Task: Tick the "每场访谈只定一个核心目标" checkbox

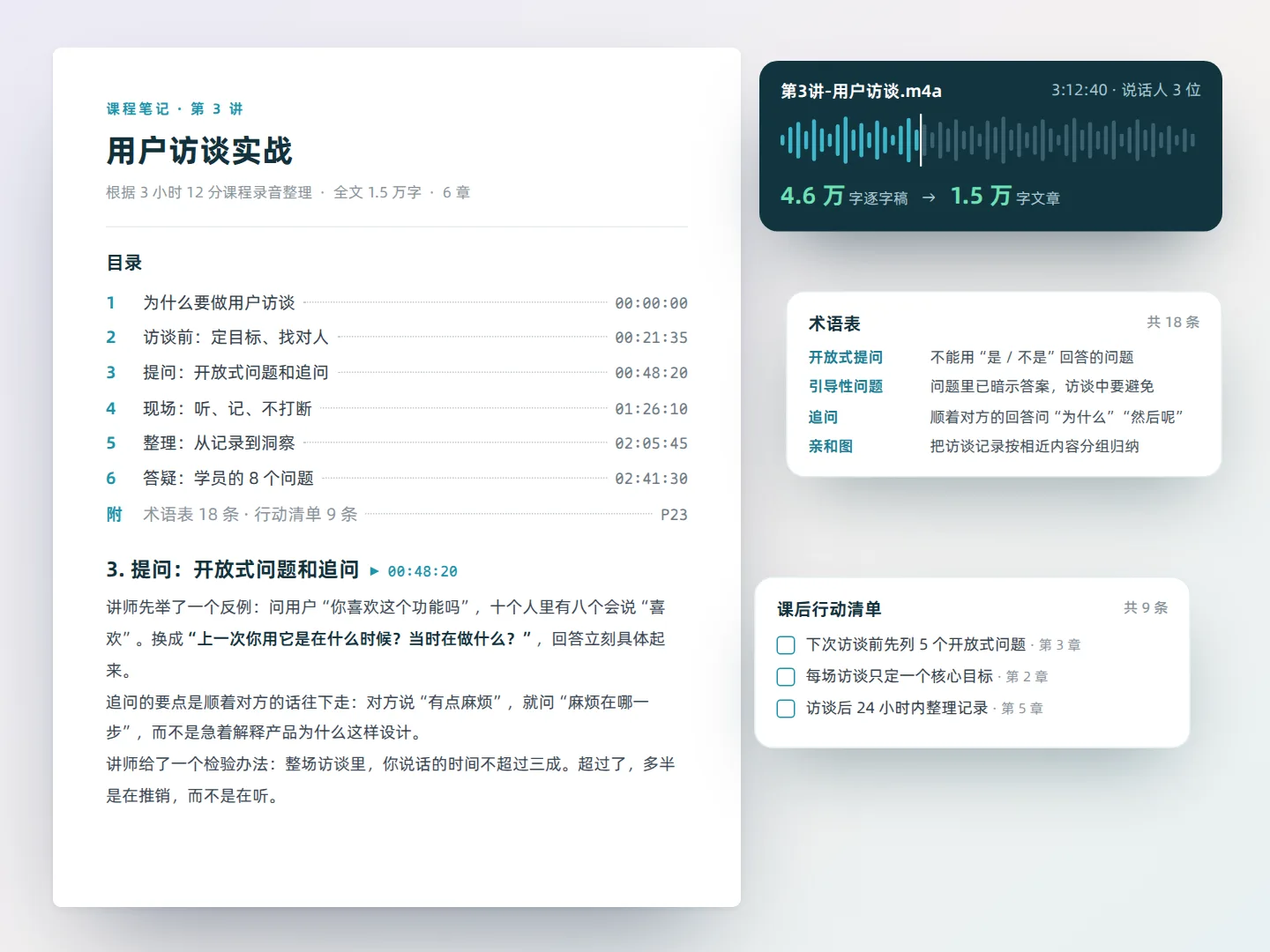Action: coord(786,677)
